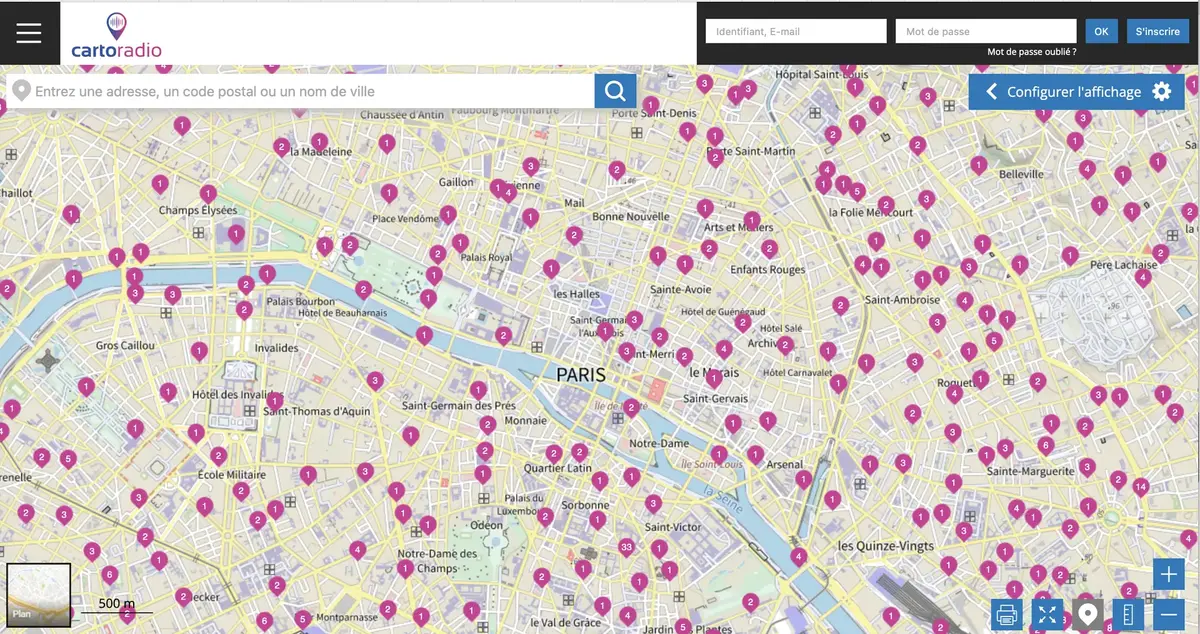Click the magnifier search button
This screenshot has height=634, width=1200.
[x=615, y=91]
